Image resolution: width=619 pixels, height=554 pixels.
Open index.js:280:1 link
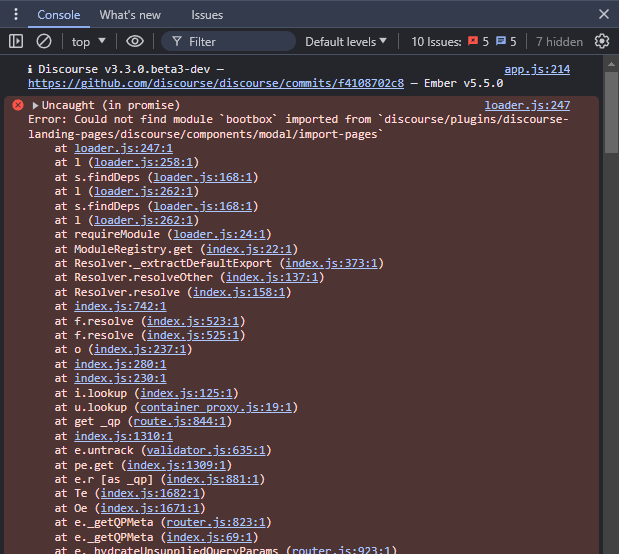tap(120, 364)
